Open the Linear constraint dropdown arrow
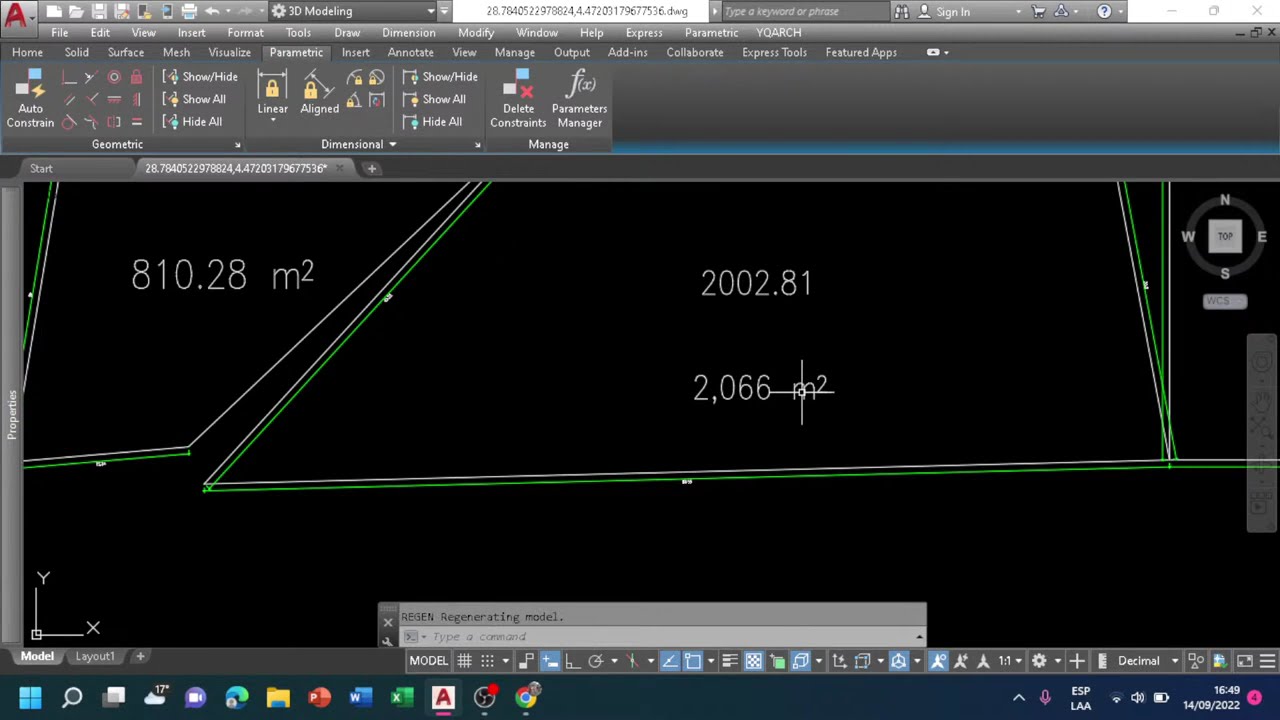 [x=272, y=121]
